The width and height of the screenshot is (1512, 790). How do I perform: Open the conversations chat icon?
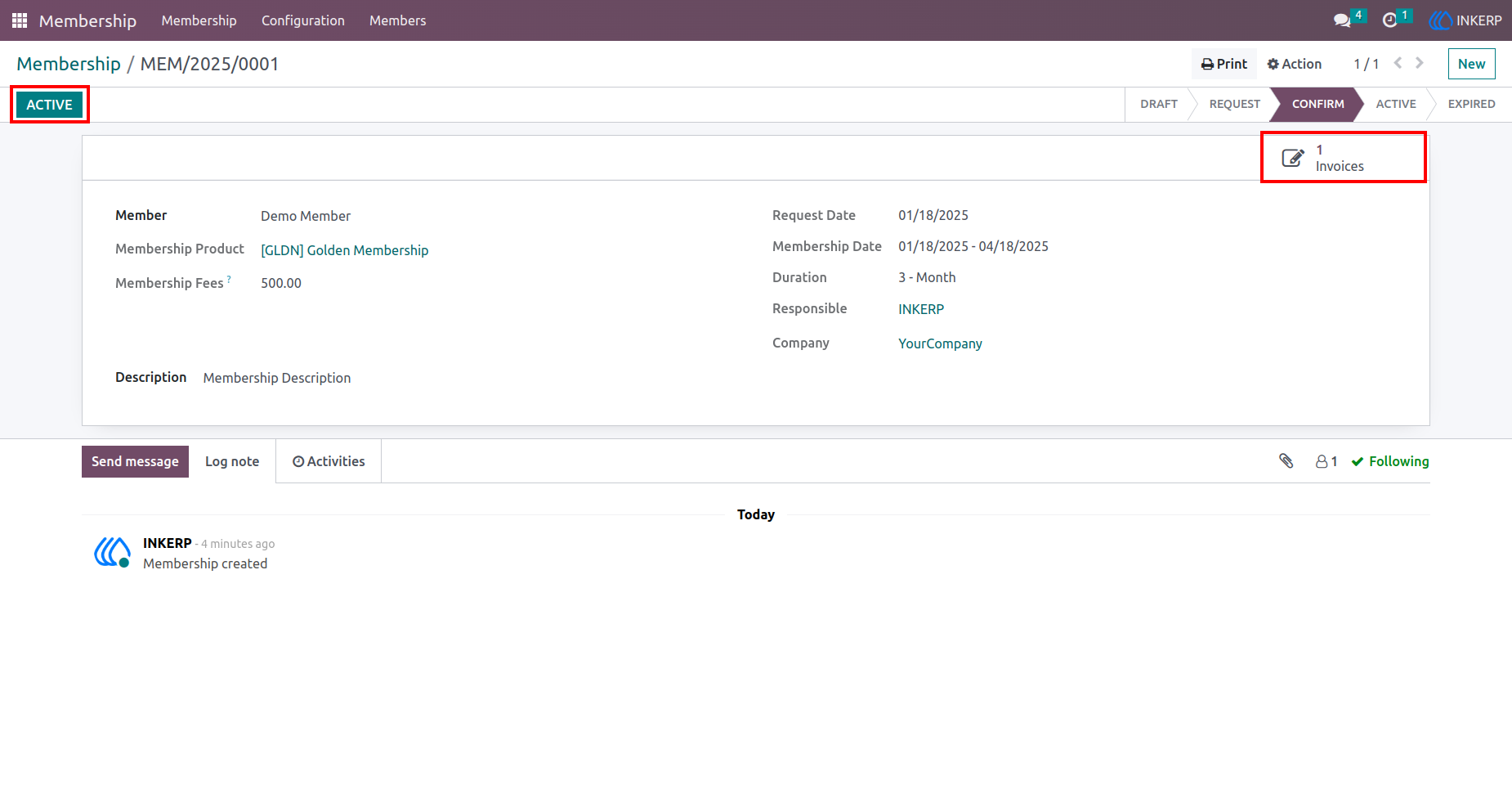point(1342,20)
